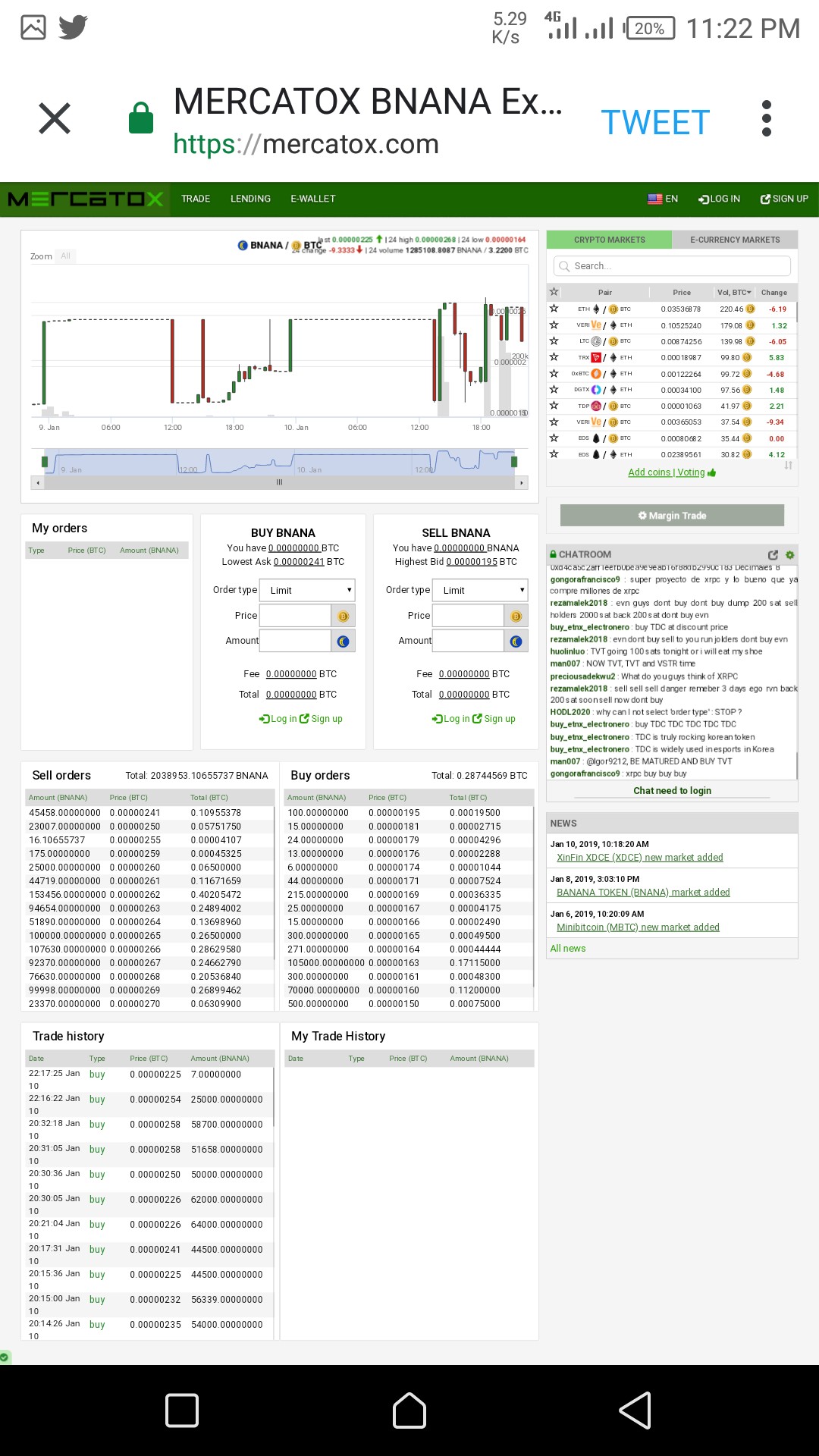The width and height of the screenshot is (819, 1456).
Task: Open Minibitcoin MBTC new market news
Action: tap(638, 927)
